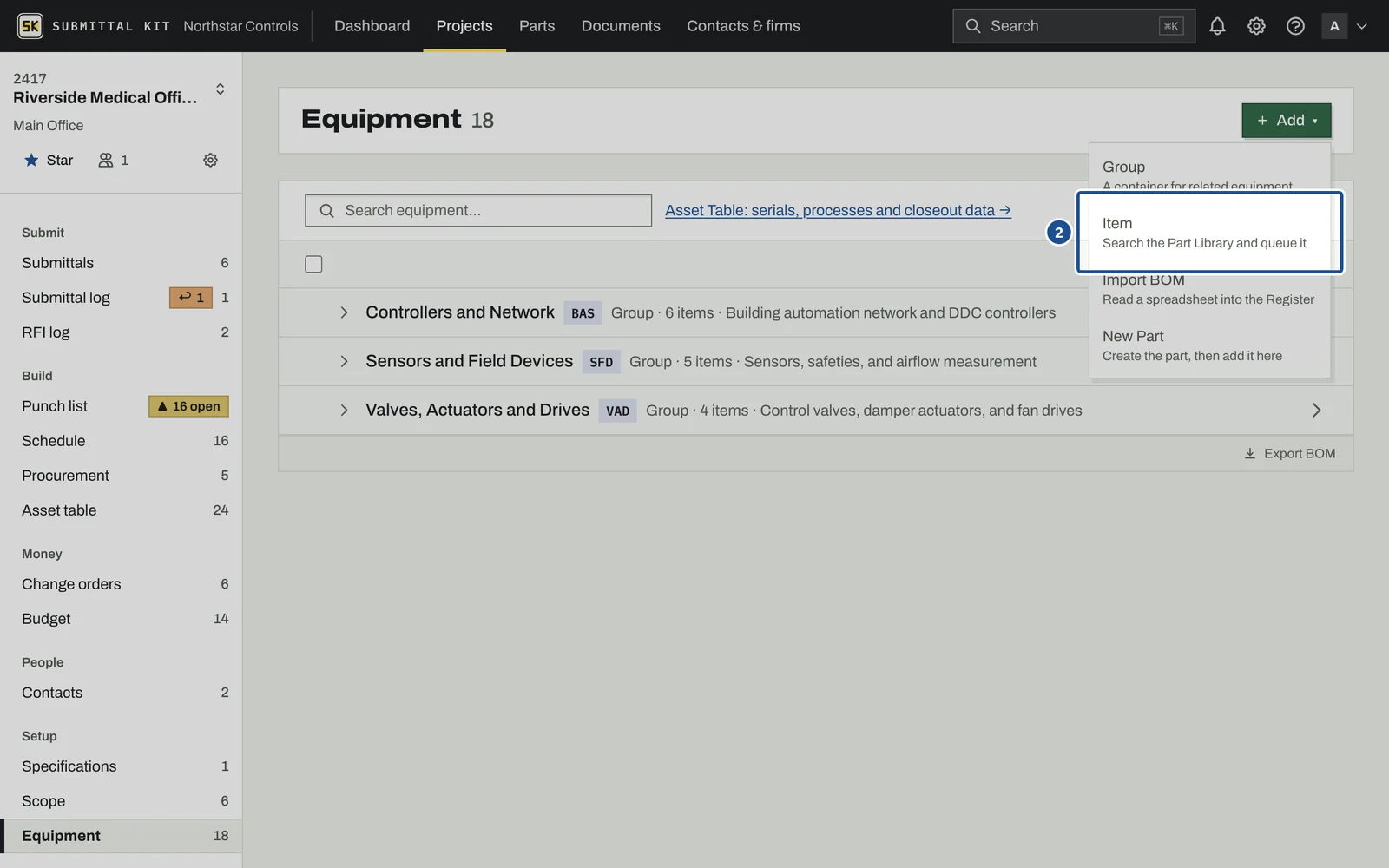
Task: Click the Submittal Kit logo icon
Action: [30, 26]
